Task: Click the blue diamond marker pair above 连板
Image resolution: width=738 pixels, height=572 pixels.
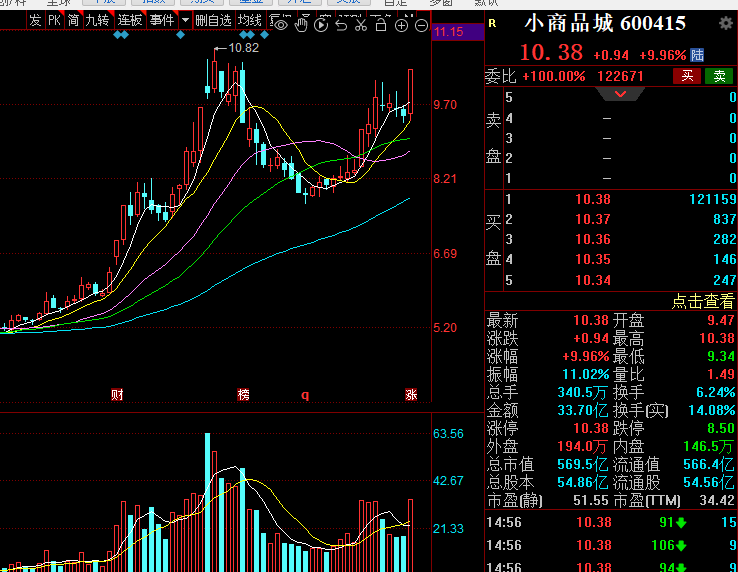Action: click(x=121, y=35)
